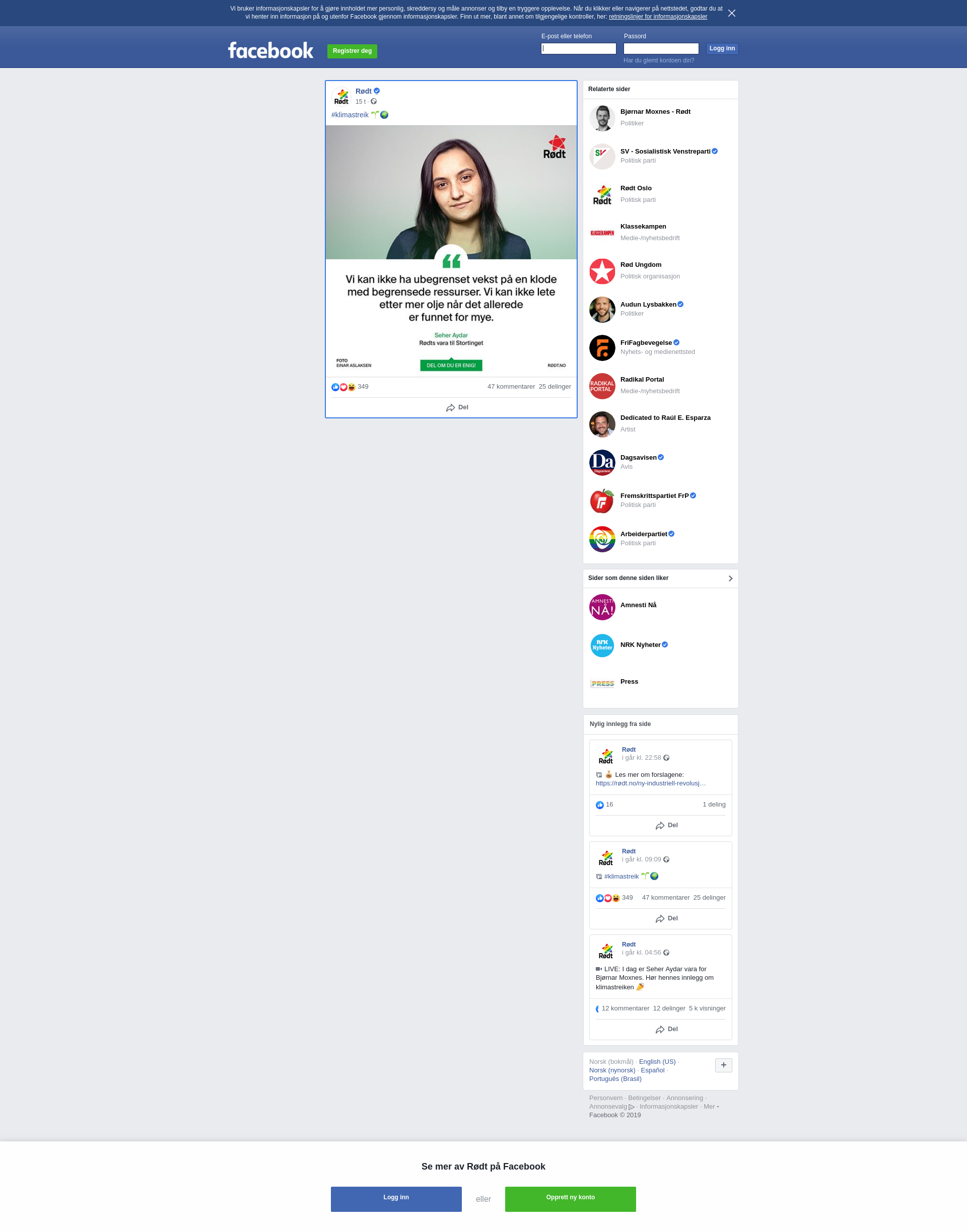
Task: Open the #klimastreik hashtag link in post
Action: [x=350, y=115]
